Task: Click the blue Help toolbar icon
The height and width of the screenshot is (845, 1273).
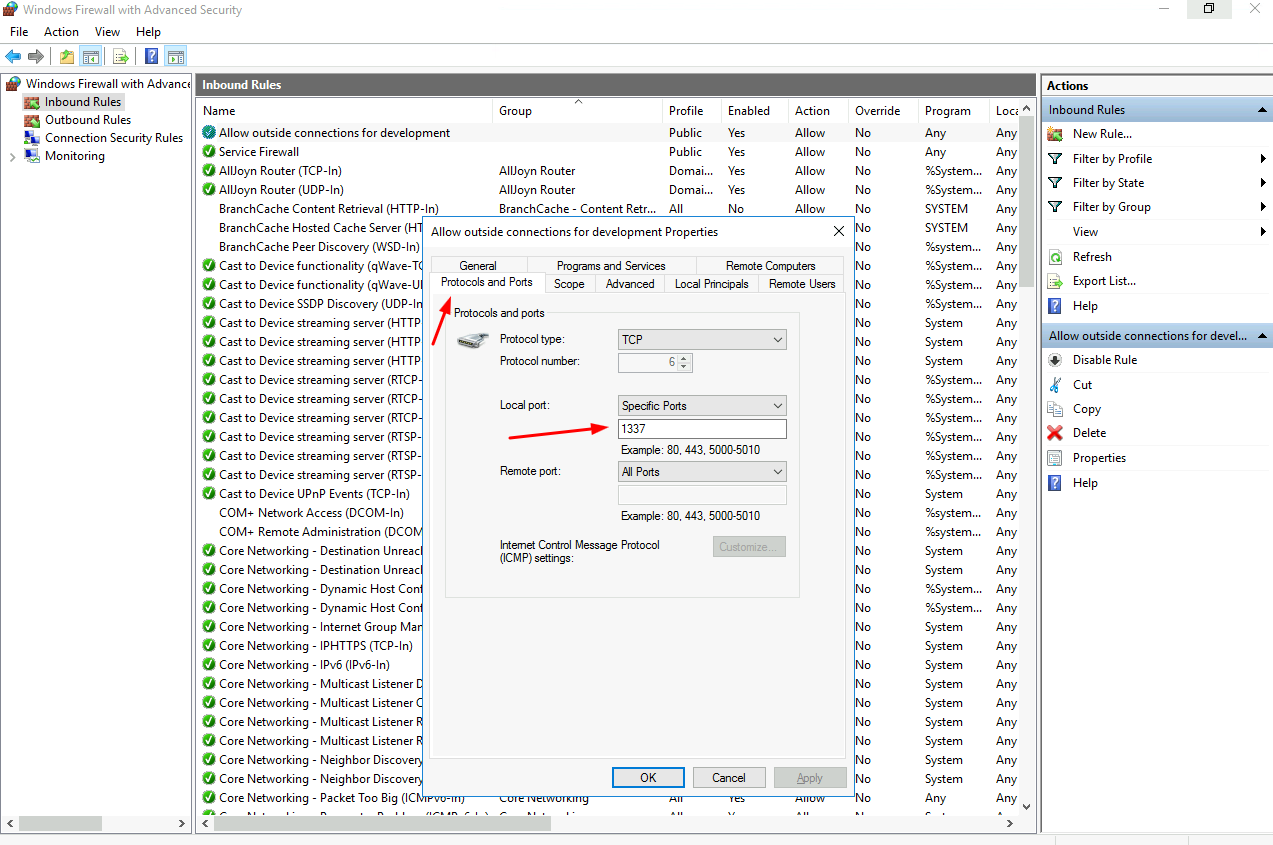Action: tap(151, 57)
